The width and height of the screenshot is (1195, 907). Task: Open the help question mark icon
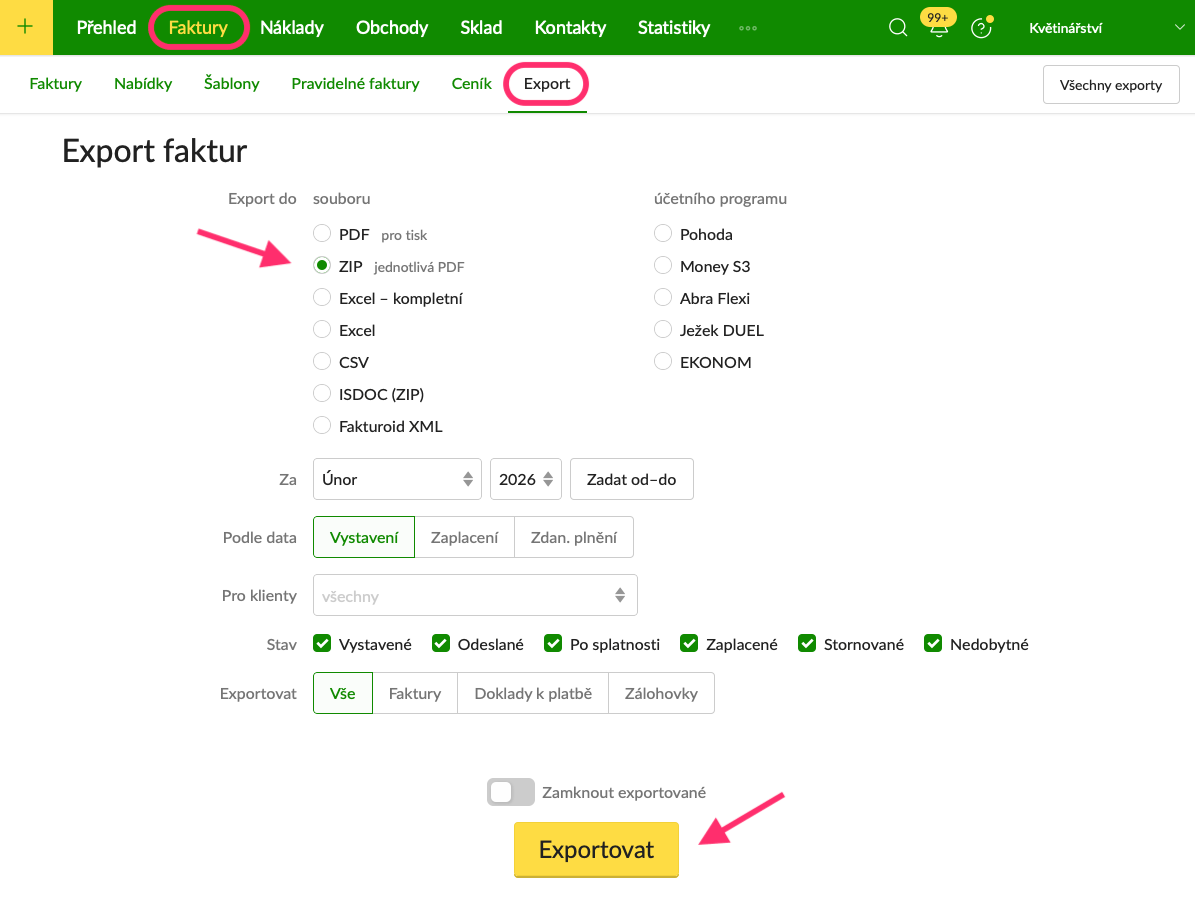(x=981, y=29)
